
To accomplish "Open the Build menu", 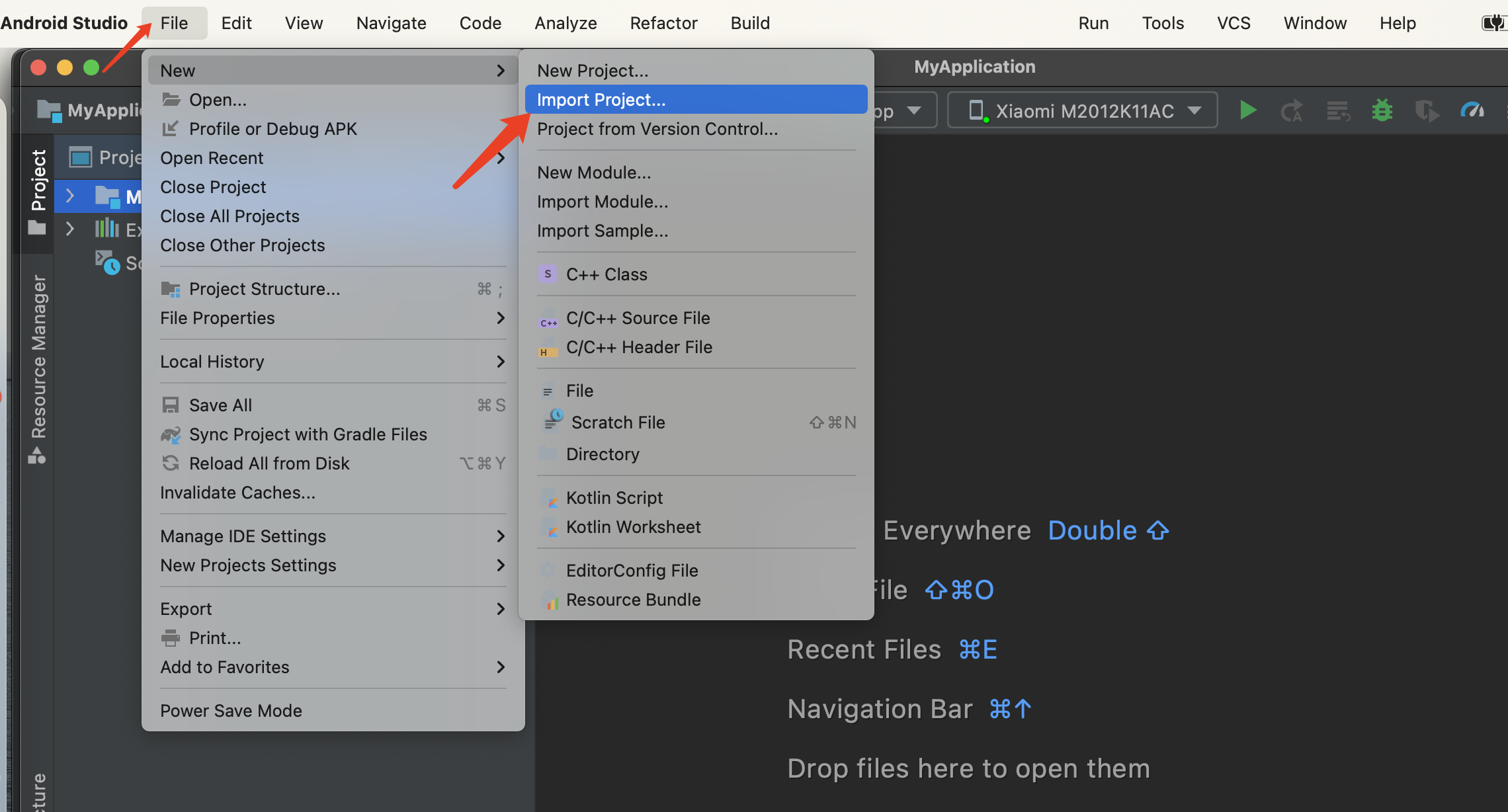I will coord(750,23).
